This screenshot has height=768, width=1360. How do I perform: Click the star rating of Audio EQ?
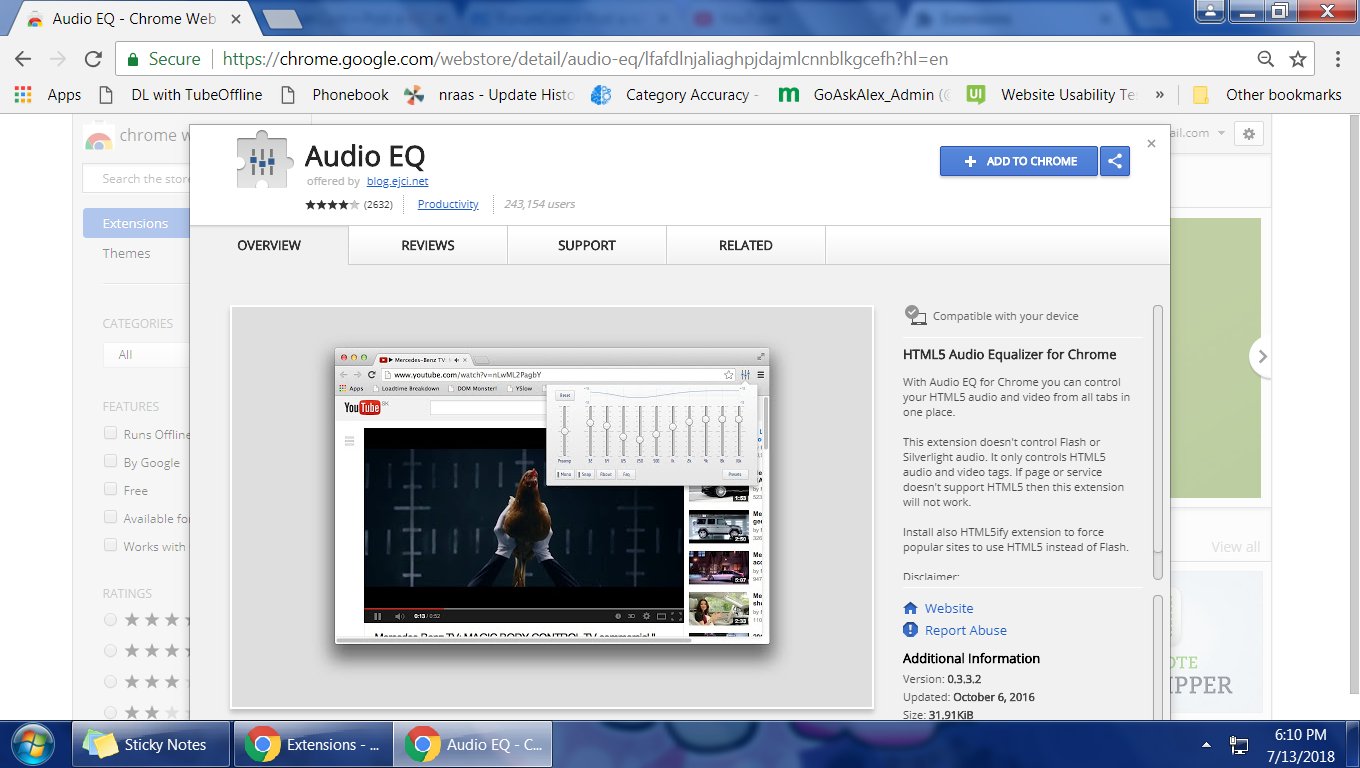click(x=332, y=204)
